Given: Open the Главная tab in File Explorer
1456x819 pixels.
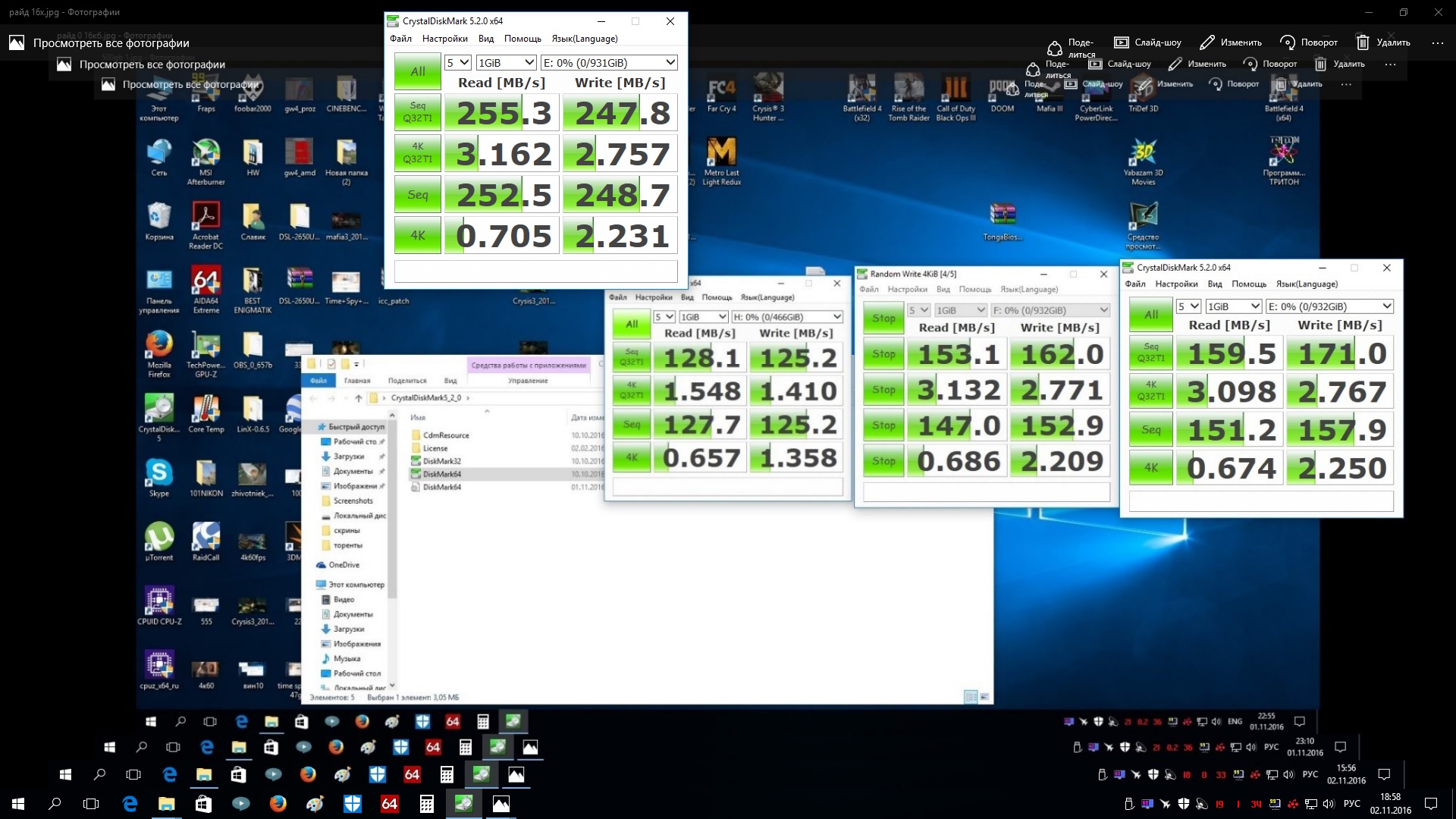Looking at the screenshot, I should (357, 381).
